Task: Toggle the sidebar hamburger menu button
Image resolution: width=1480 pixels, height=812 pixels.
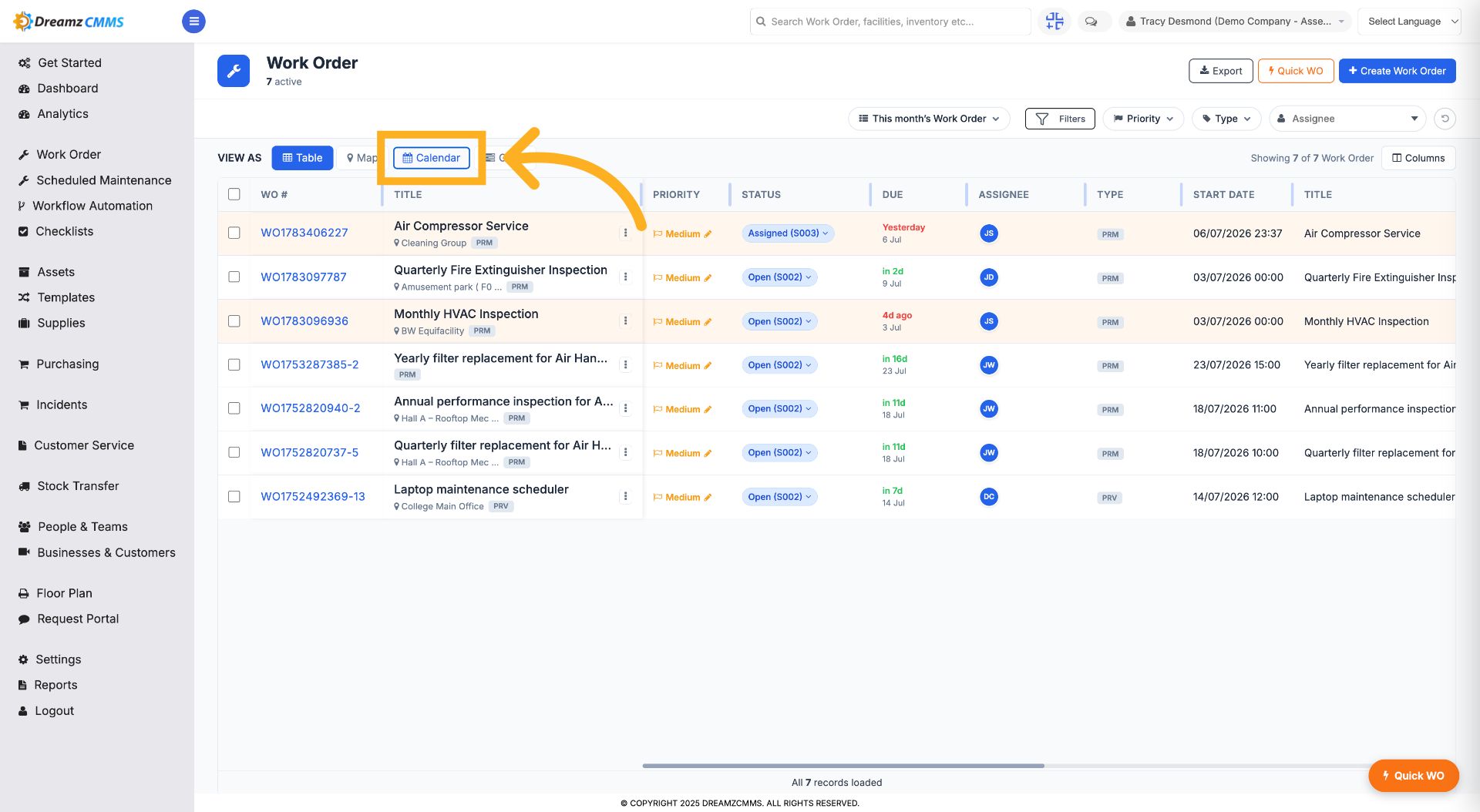Action: pyautogui.click(x=193, y=22)
